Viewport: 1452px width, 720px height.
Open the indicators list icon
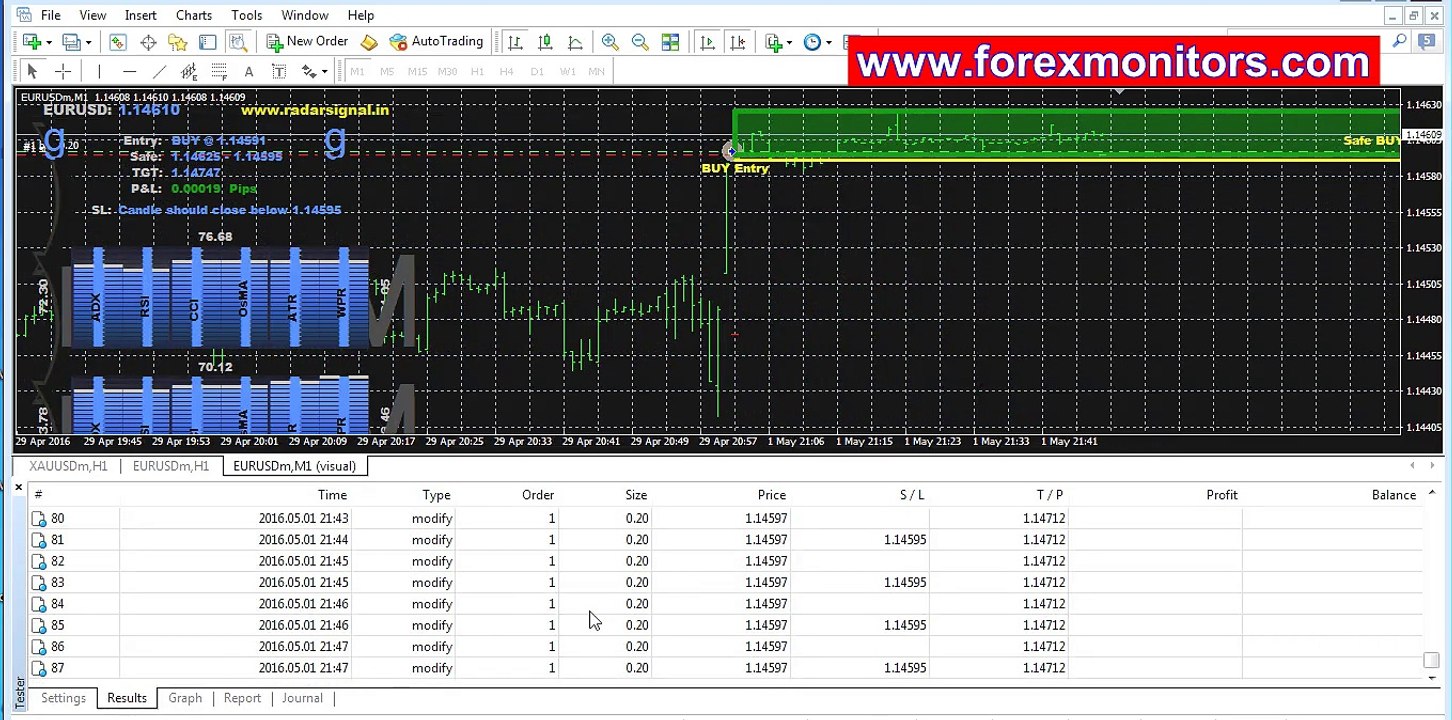pos(773,42)
